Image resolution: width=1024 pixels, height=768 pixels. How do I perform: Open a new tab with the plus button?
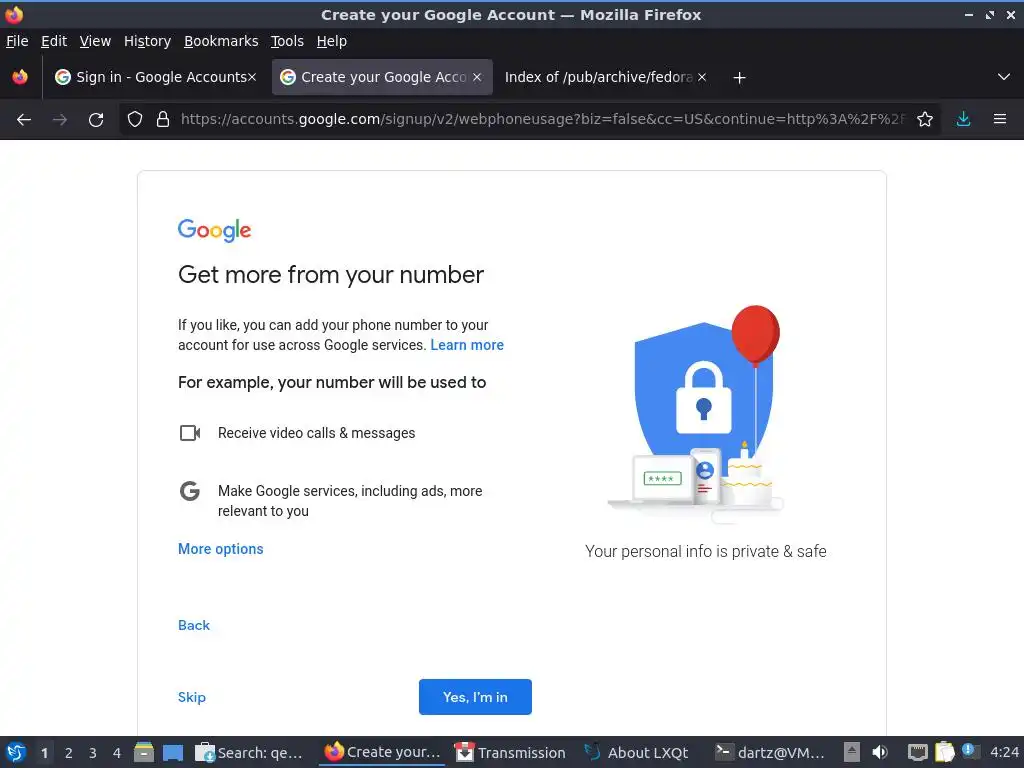tap(739, 78)
